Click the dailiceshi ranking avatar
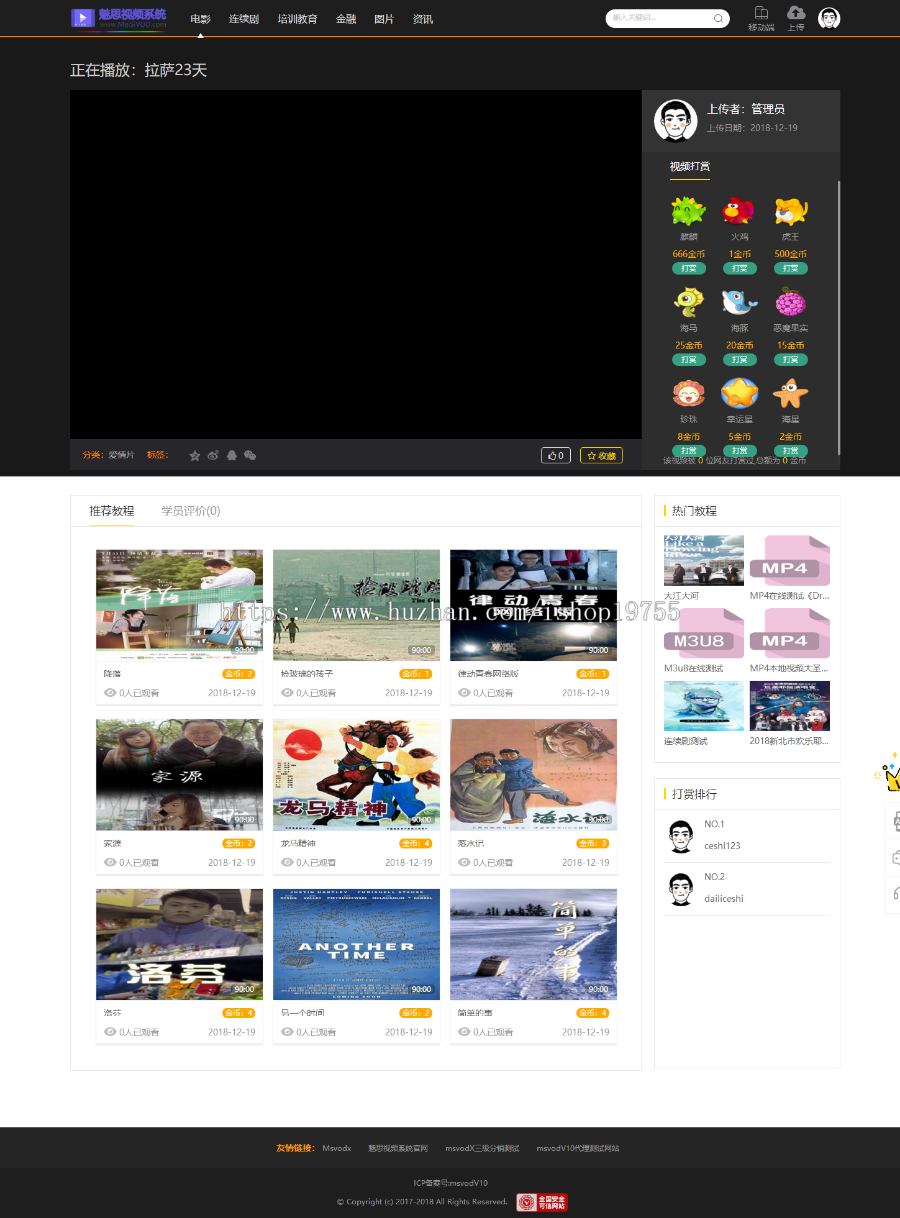The width and height of the screenshot is (900, 1218). [x=681, y=889]
